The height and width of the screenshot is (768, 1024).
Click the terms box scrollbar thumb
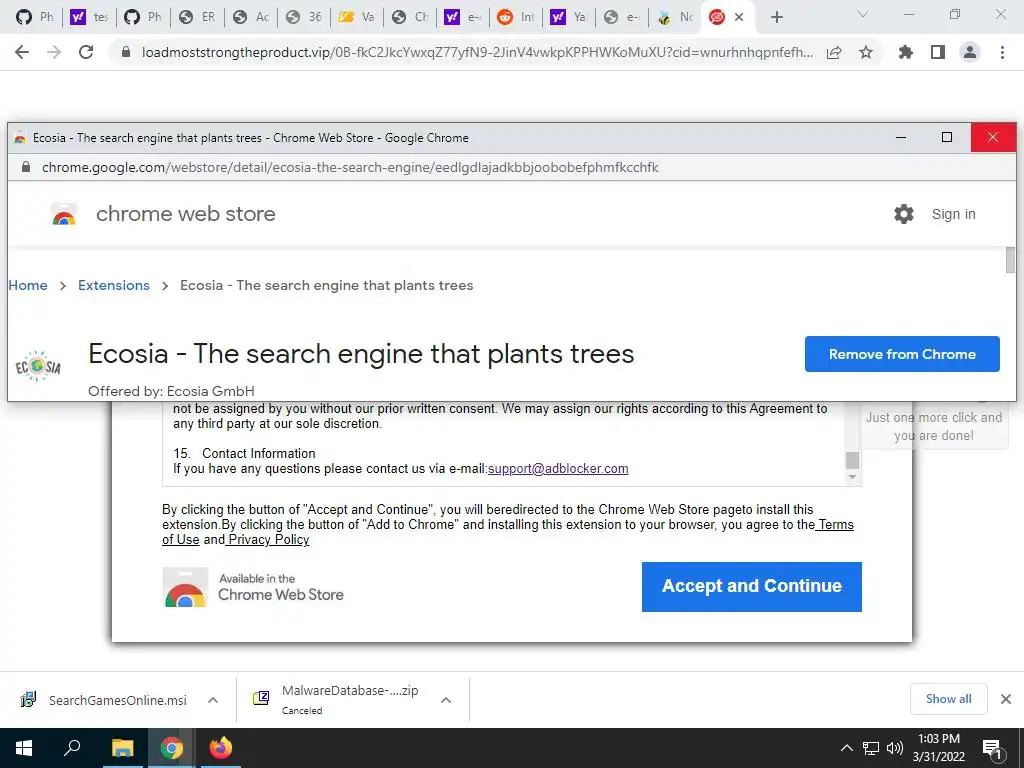tap(852, 460)
